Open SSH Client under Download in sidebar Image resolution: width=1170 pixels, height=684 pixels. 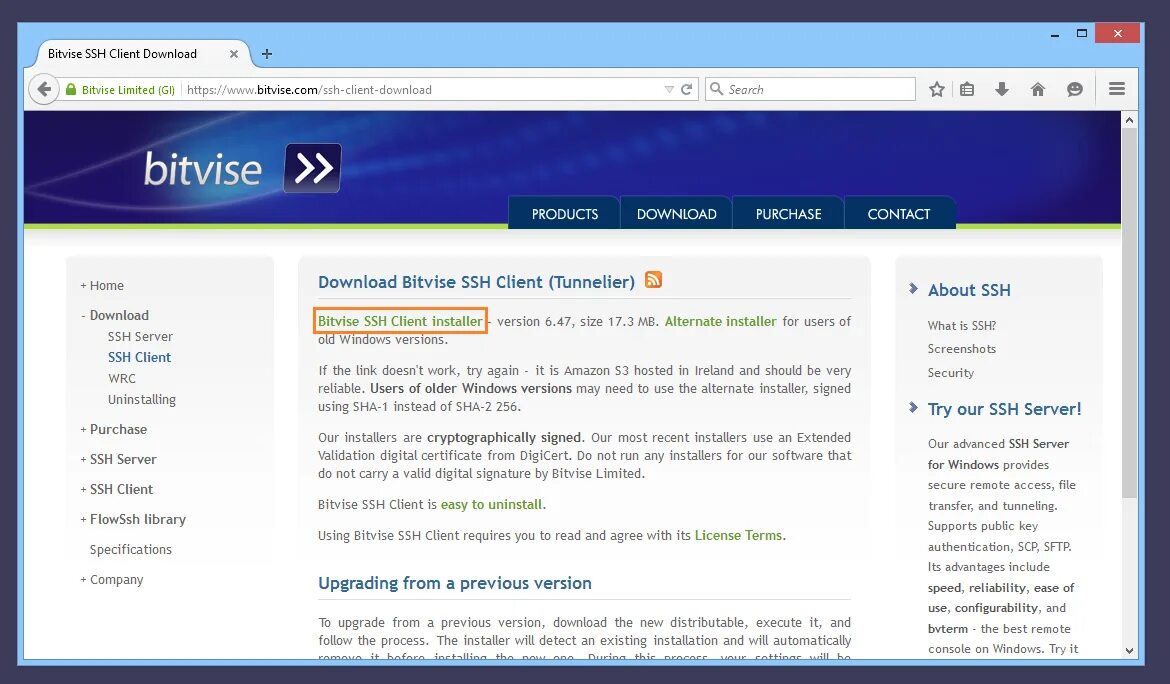(x=140, y=357)
